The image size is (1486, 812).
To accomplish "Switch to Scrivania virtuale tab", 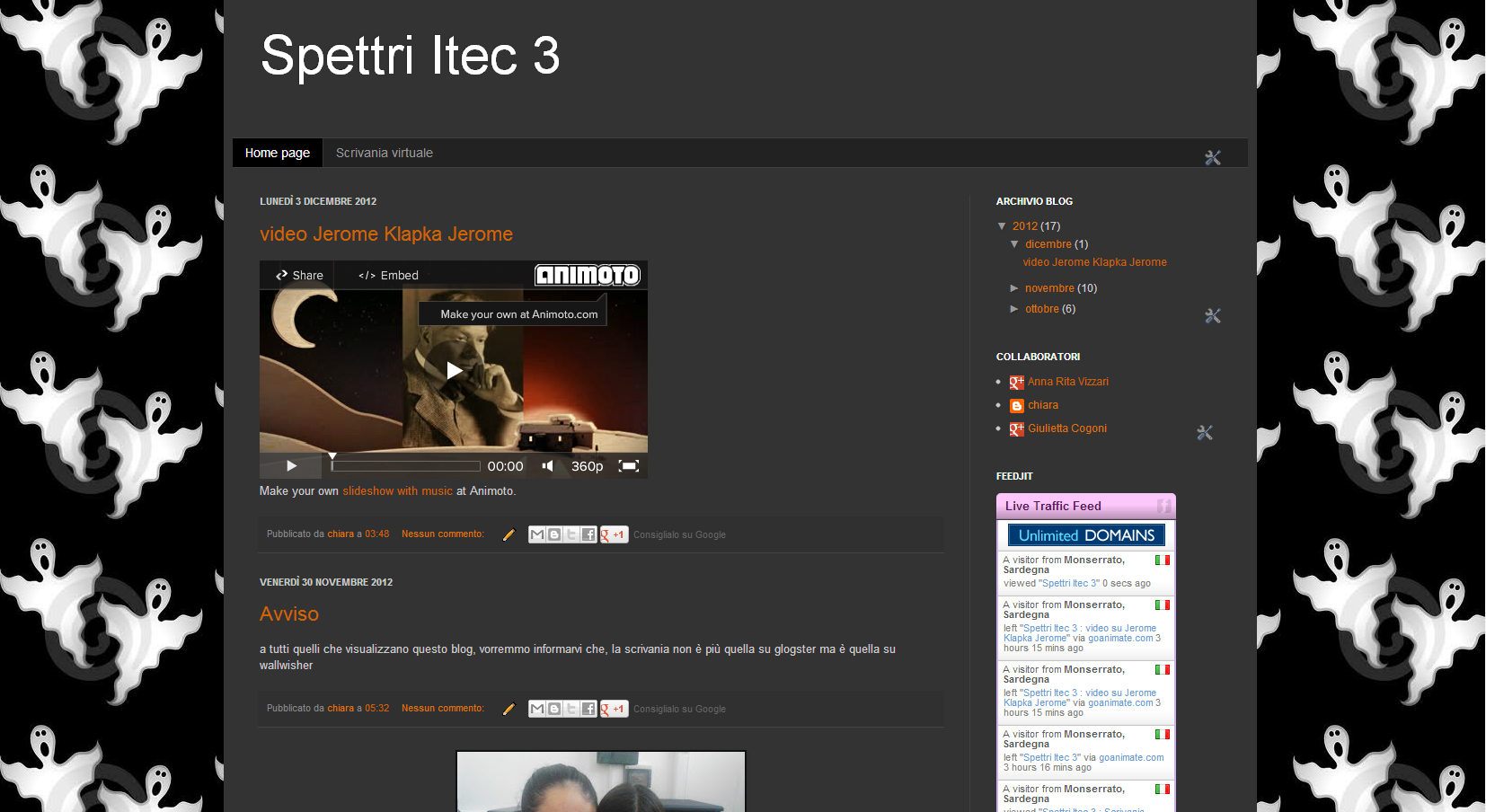I will coord(384,153).
